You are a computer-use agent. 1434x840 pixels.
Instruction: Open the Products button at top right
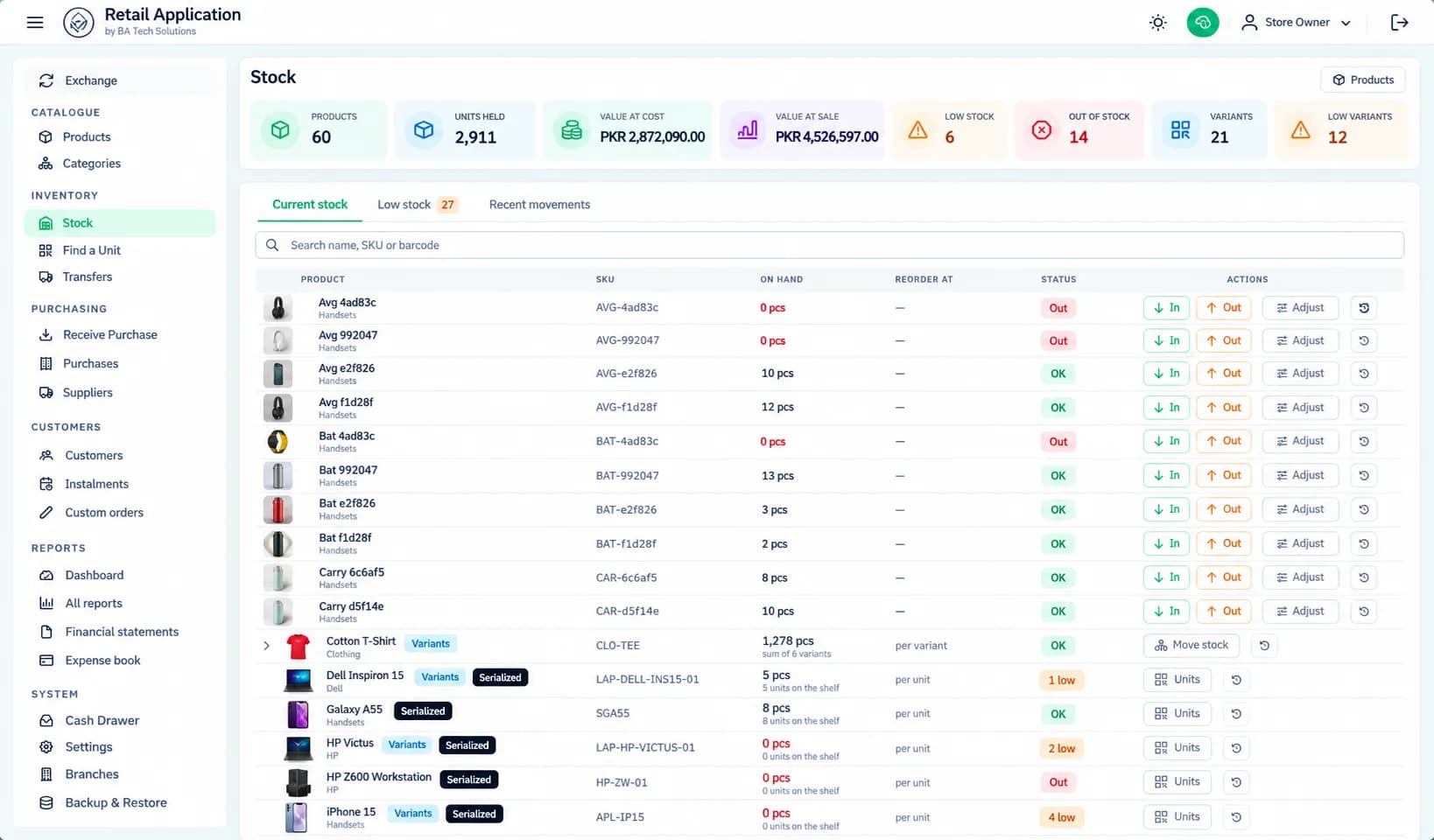[x=1363, y=80]
